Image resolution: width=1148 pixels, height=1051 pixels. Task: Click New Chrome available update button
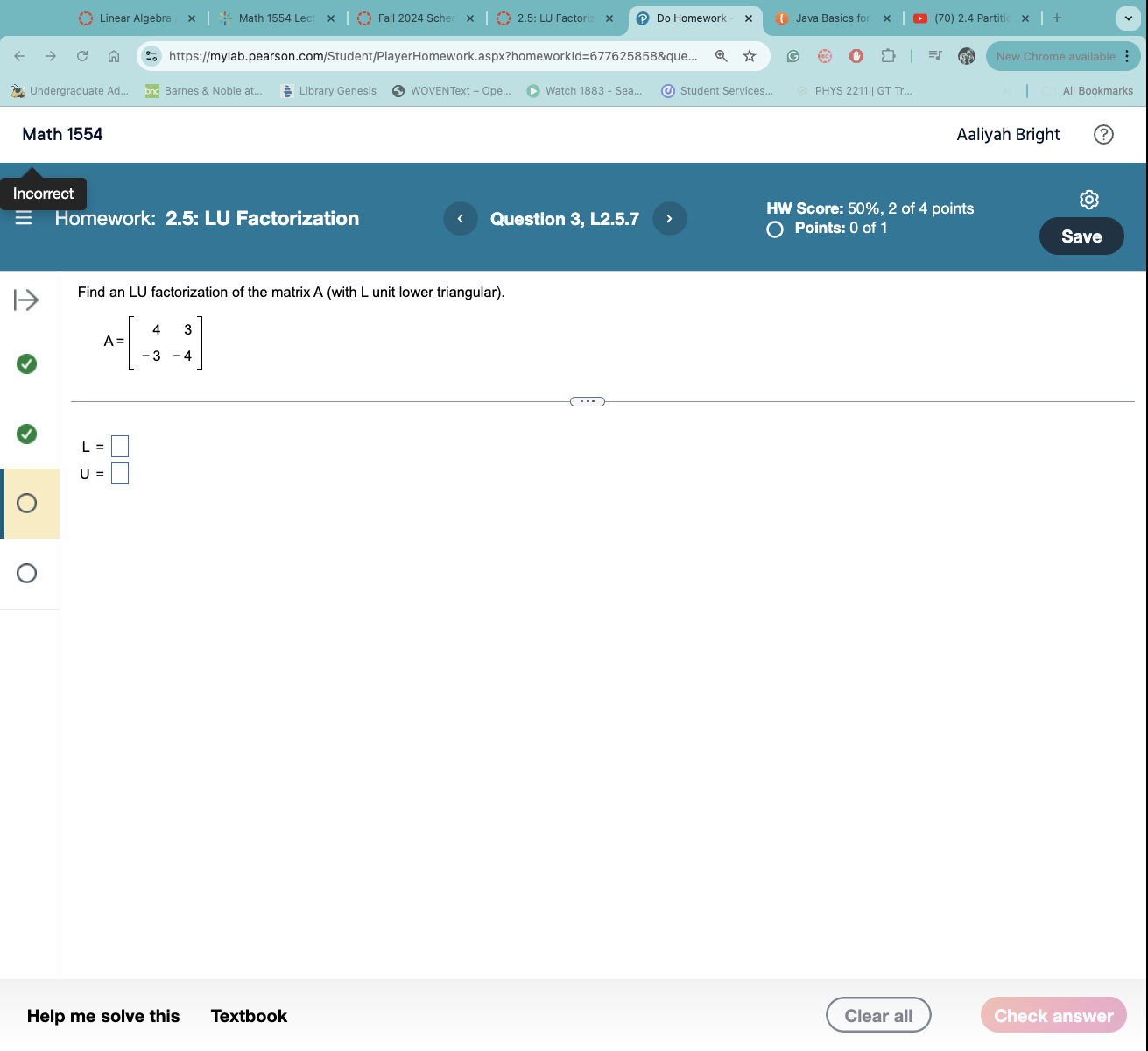point(1063,56)
